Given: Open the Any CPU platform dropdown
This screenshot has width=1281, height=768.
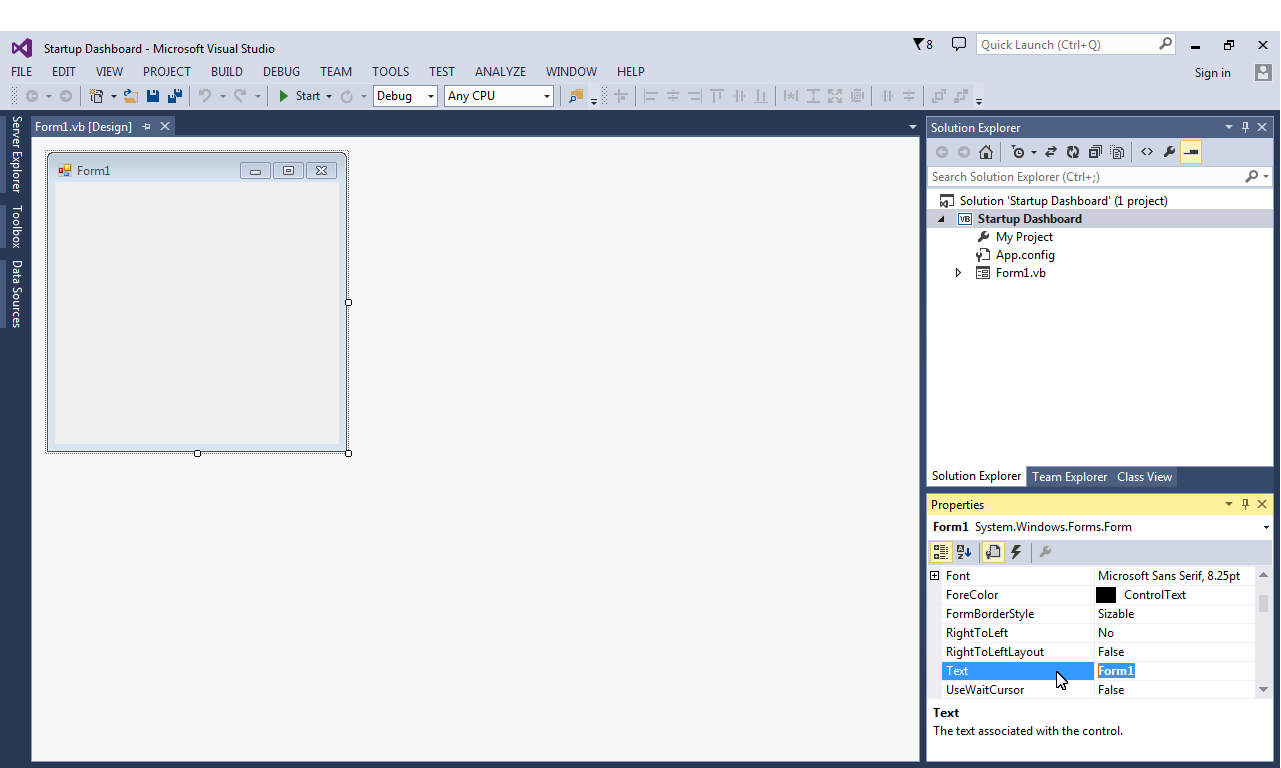Looking at the screenshot, I should coord(547,96).
